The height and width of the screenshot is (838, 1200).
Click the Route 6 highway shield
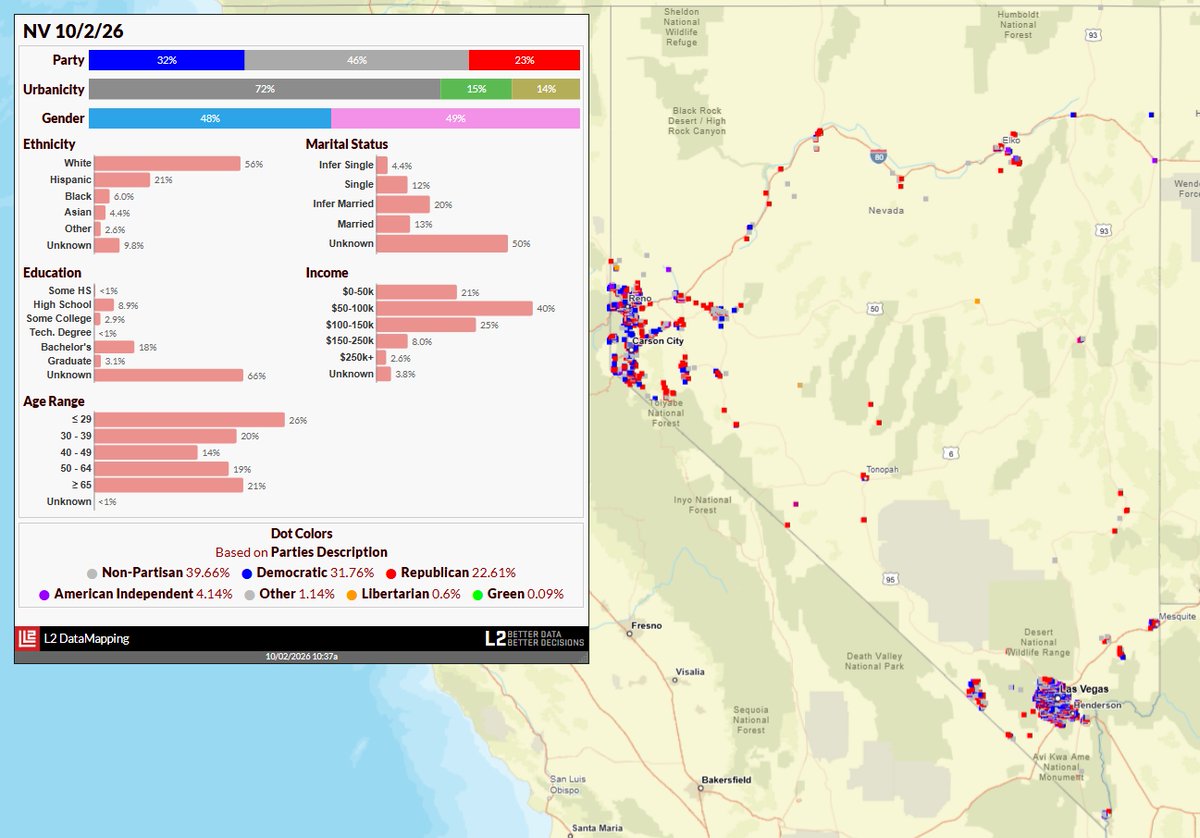pos(951,455)
